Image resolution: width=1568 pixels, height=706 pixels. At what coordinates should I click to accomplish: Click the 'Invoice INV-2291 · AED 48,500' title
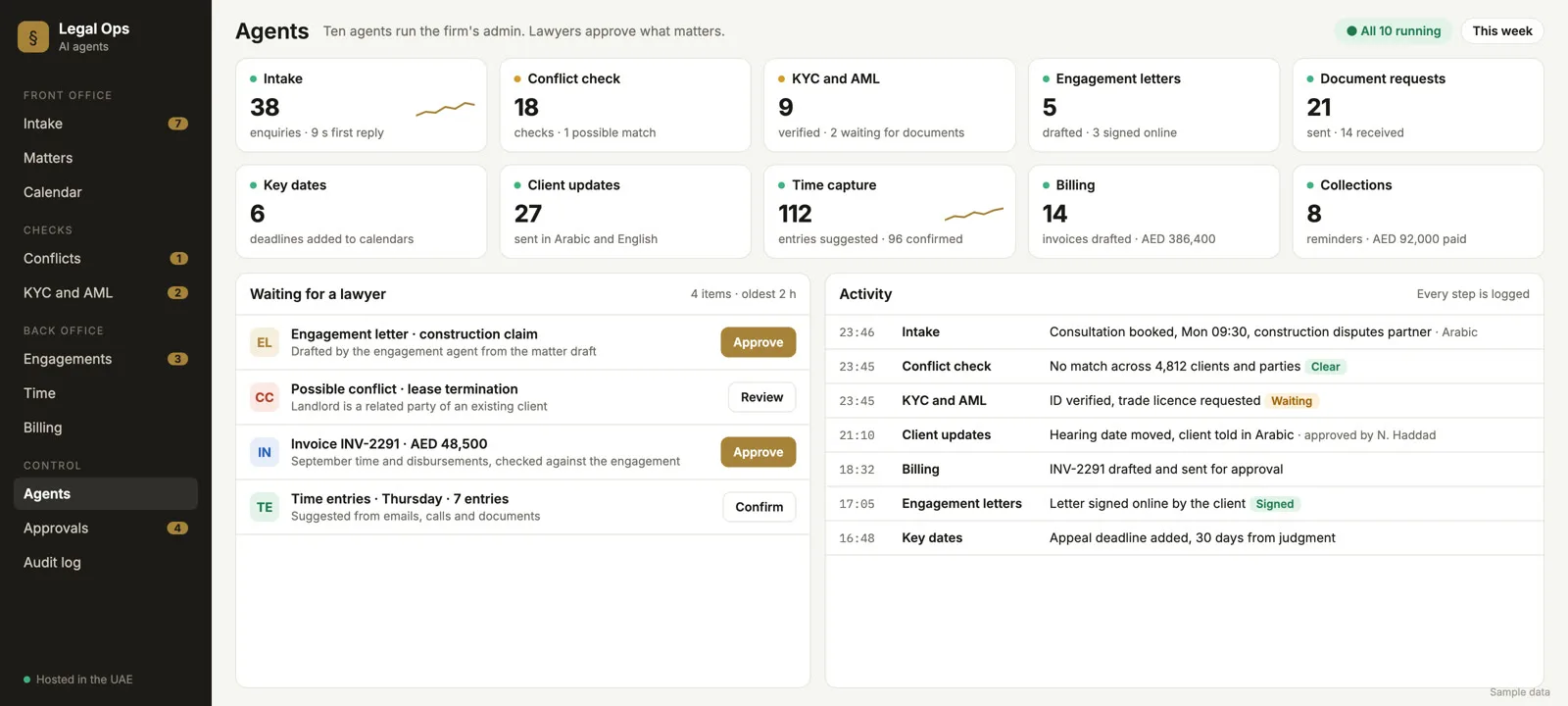pos(389,444)
